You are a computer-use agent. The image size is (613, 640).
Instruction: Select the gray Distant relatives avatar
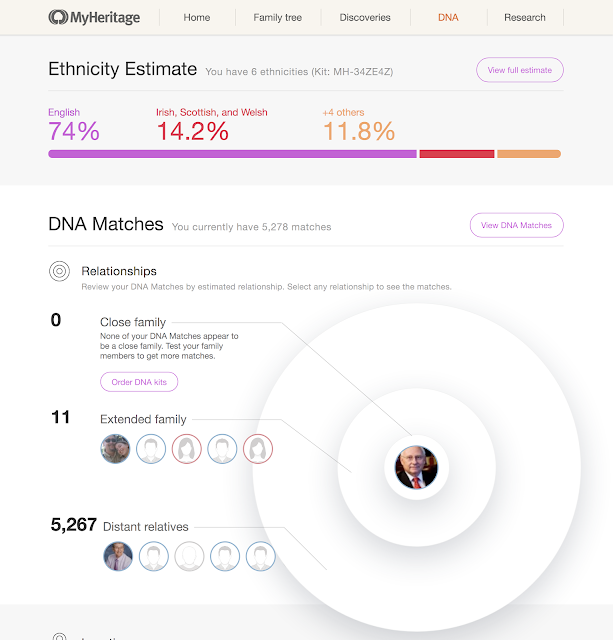[188, 556]
